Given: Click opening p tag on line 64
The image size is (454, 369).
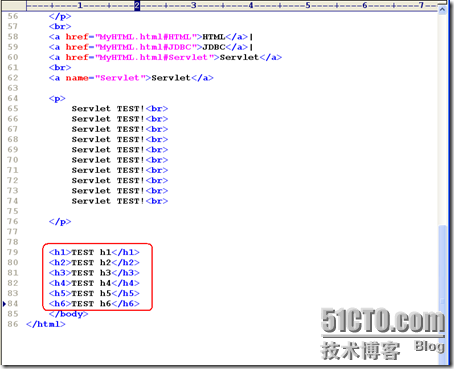Looking at the screenshot, I should 57,99.
